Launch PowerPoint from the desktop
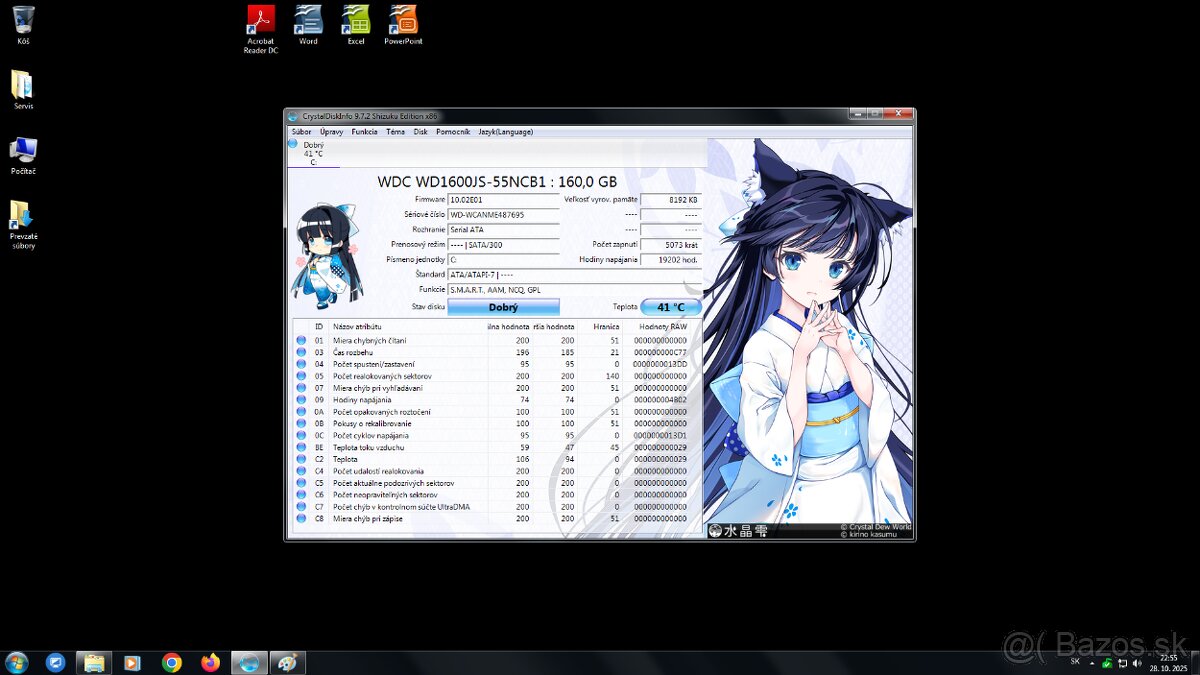 [x=403, y=20]
